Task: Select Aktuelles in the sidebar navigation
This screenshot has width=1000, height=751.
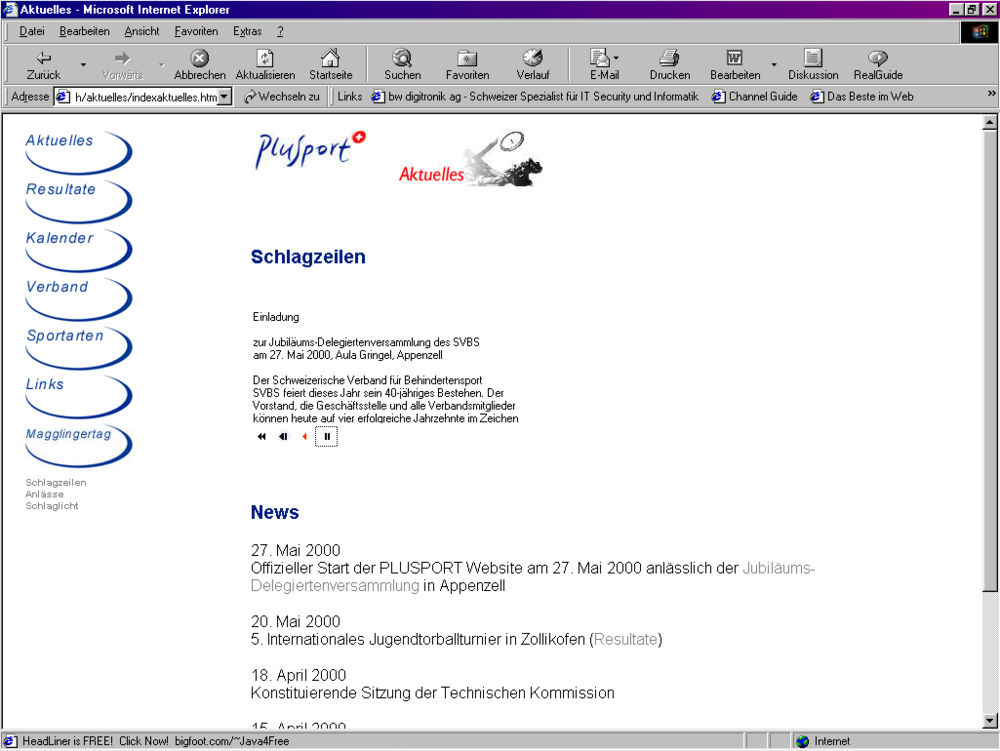Action: click(x=78, y=152)
